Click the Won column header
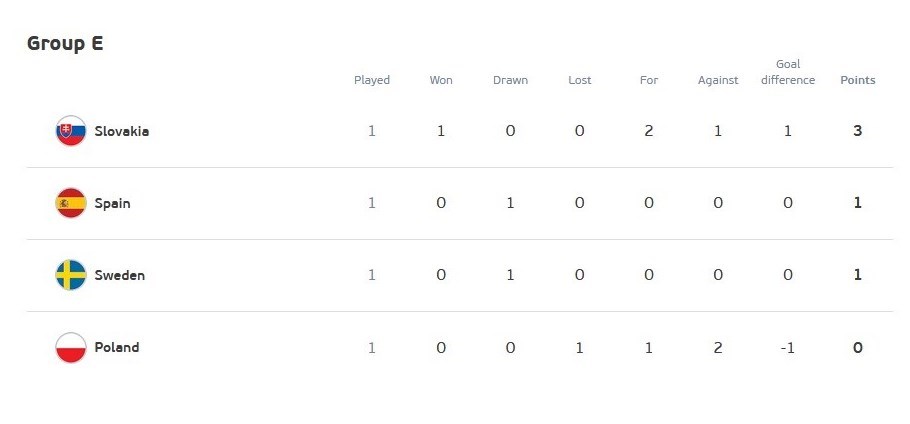 tap(441, 80)
